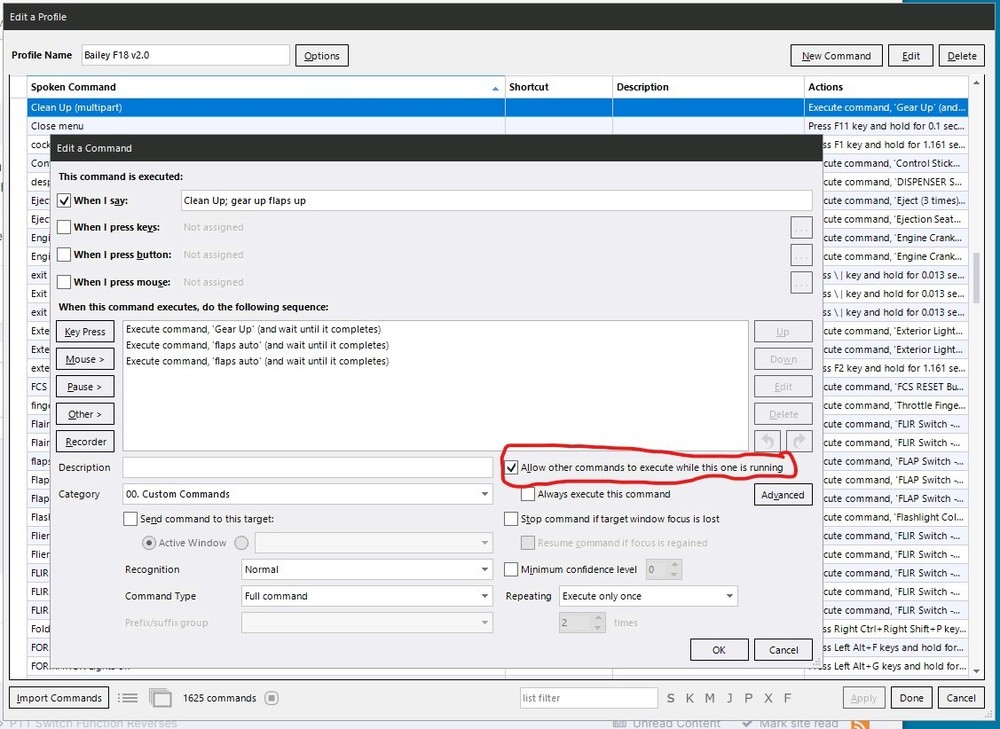Open the Recognition dropdown showing Normal
This screenshot has width=1000, height=729.
pyautogui.click(x=367, y=570)
